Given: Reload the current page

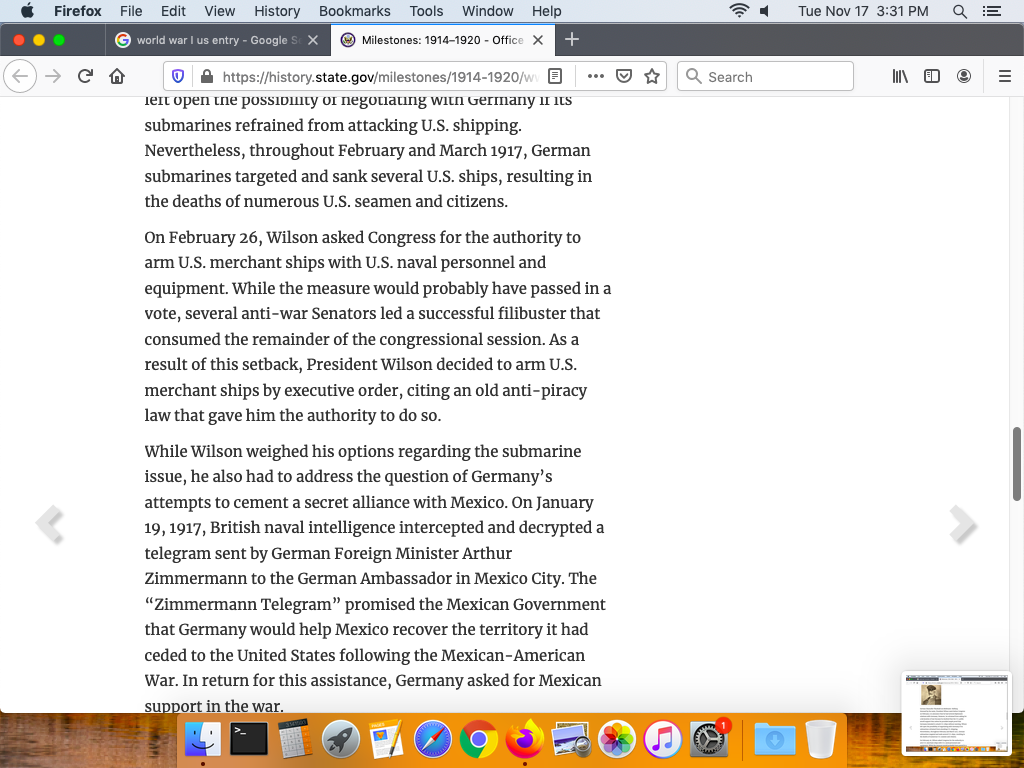Looking at the screenshot, I should pyautogui.click(x=85, y=77).
